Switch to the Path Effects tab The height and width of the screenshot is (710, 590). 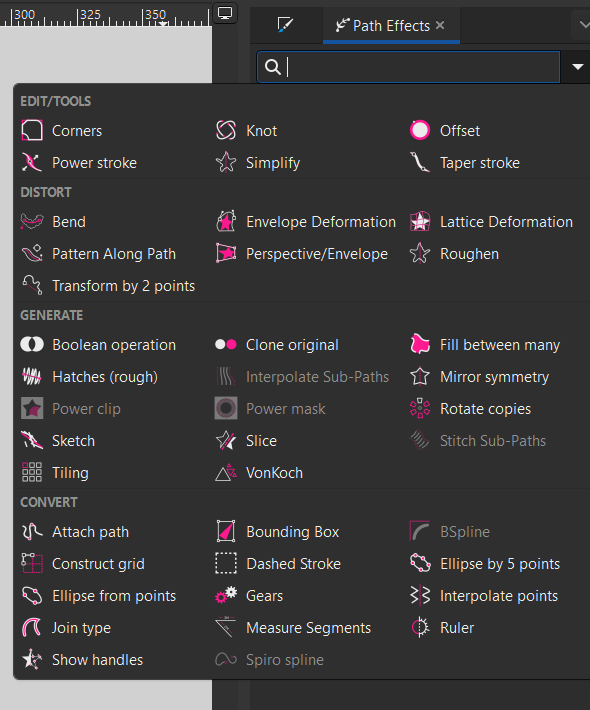pos(383,26)
